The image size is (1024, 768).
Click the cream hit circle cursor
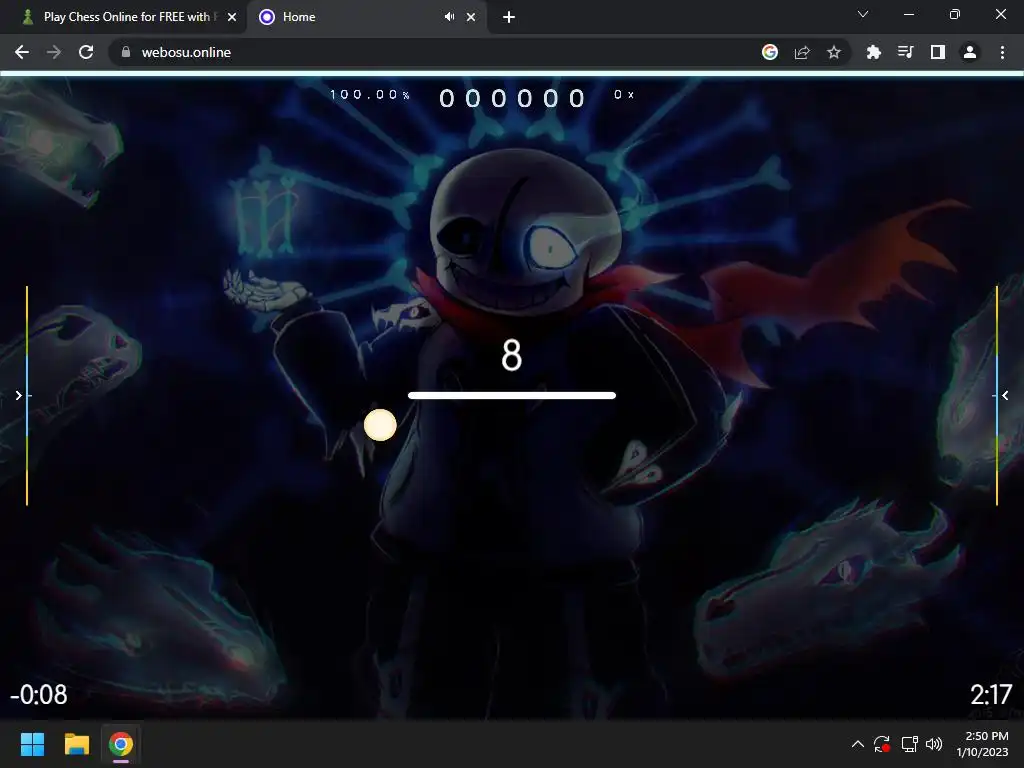coord(380,425)
